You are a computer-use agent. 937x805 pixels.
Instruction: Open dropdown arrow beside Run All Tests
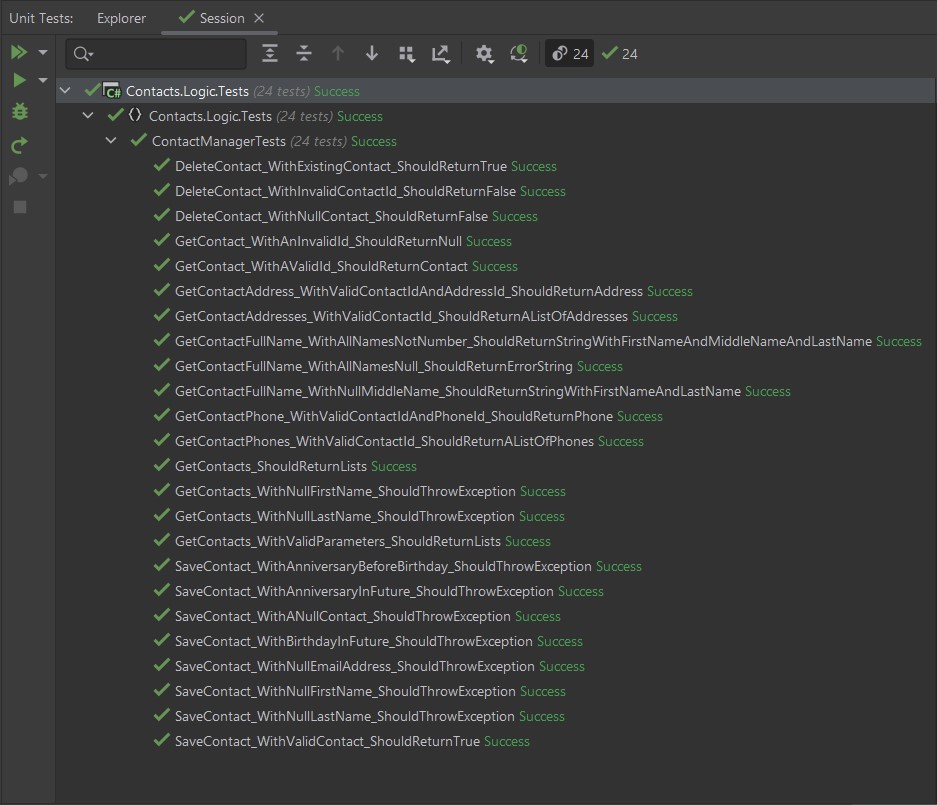43,52
